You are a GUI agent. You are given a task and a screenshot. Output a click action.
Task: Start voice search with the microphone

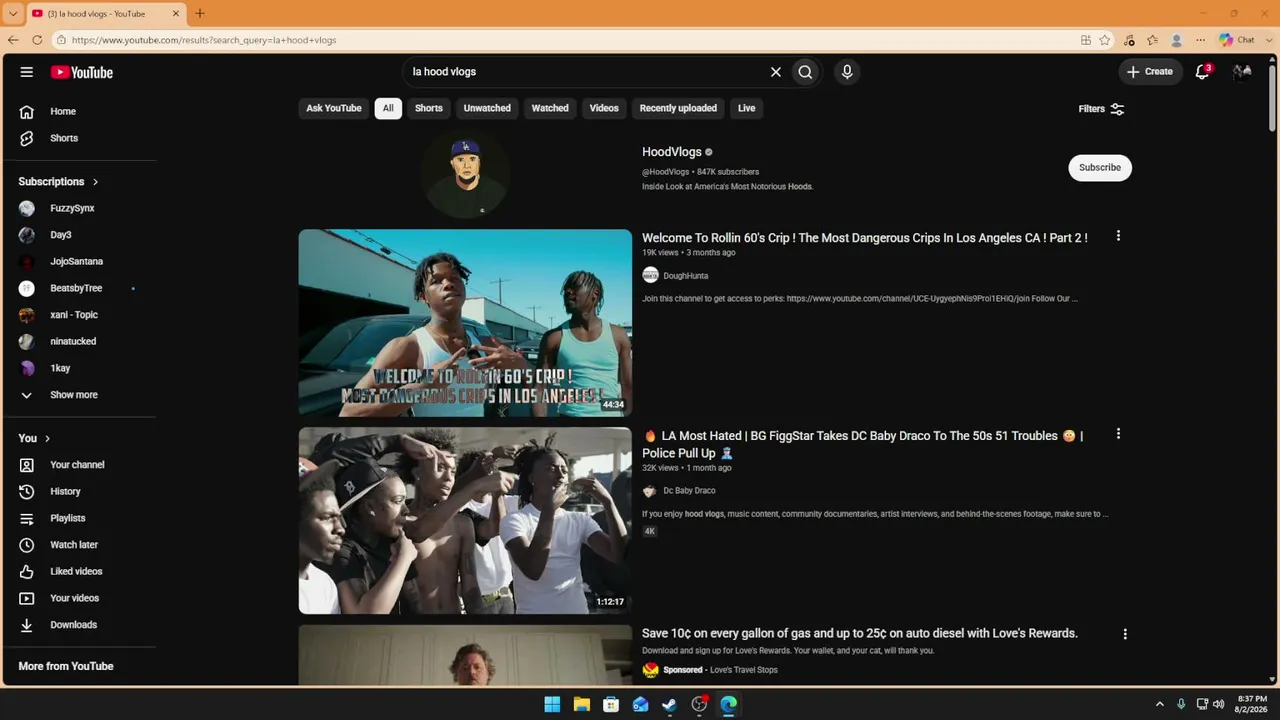pyautogui.click(x=847, y=72)
